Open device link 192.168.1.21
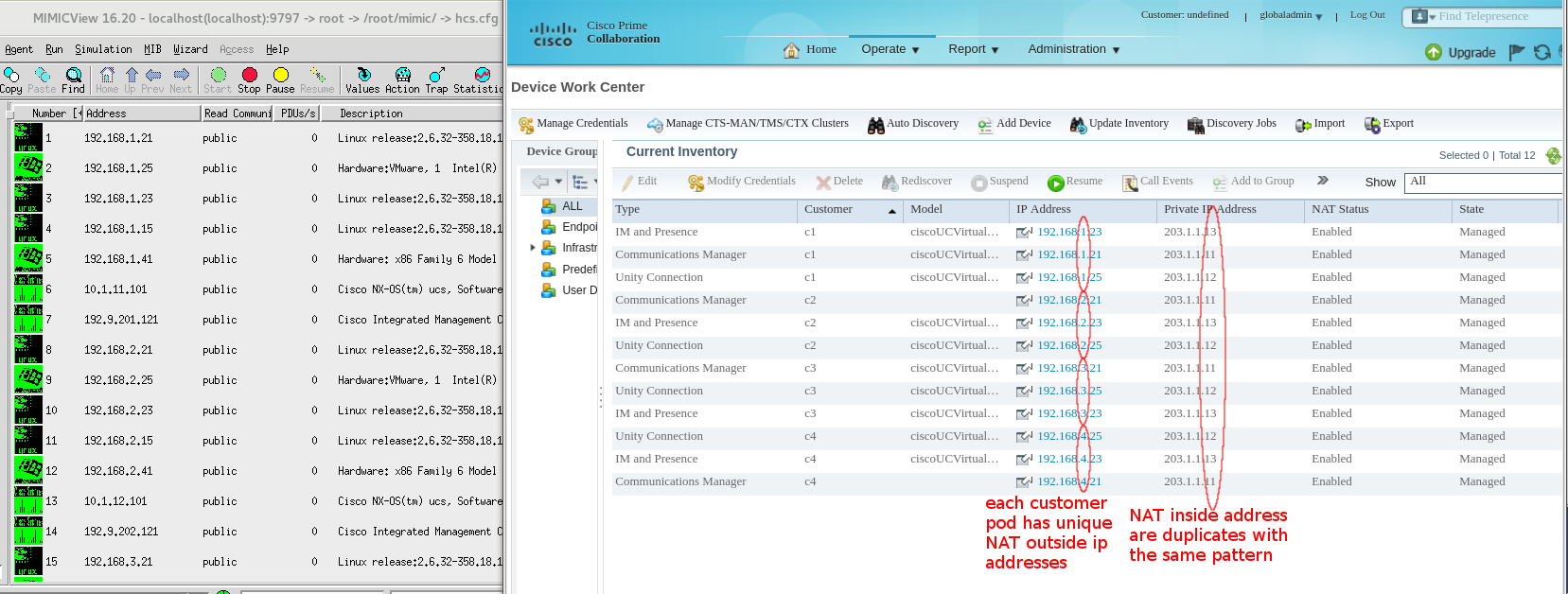The height and width of the screenshot is (594, 1568). tap(1069, 254)
